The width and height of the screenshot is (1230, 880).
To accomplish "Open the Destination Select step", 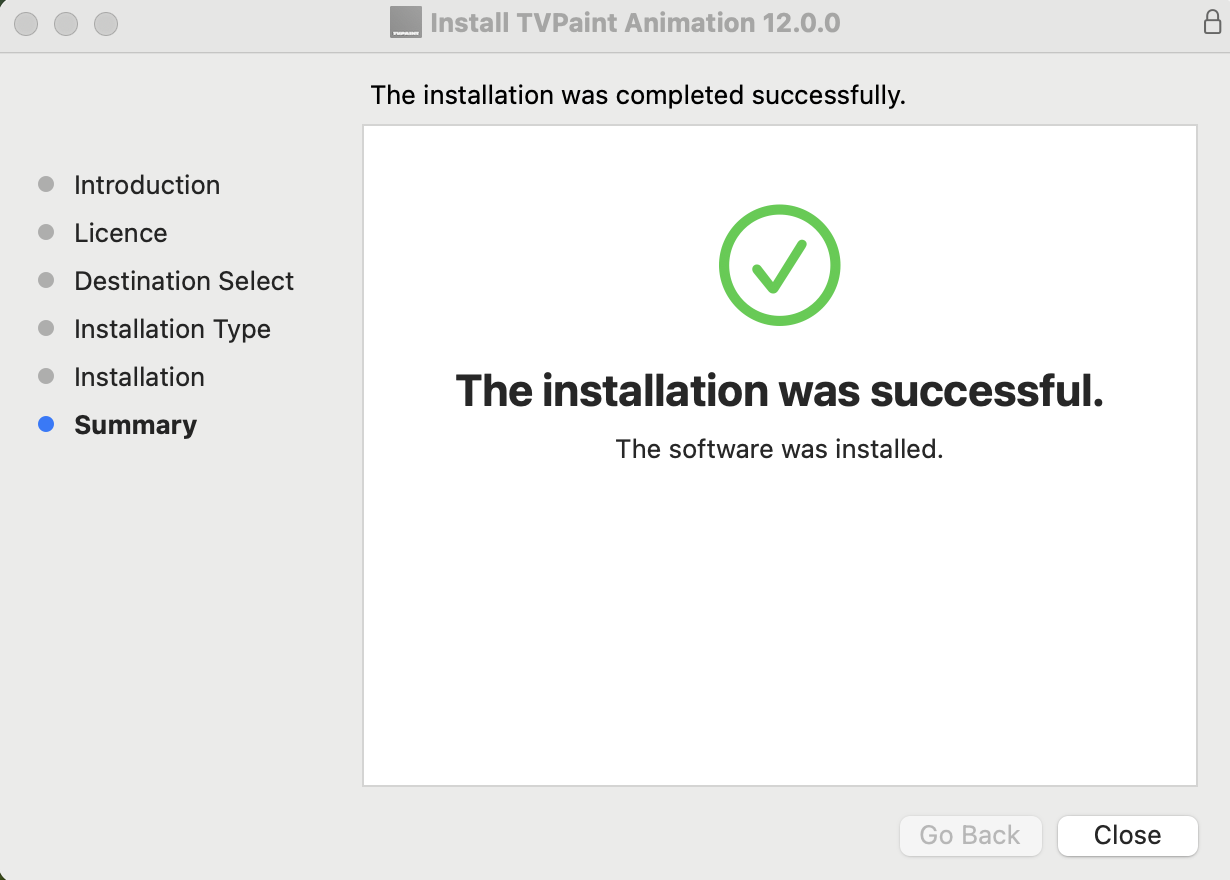I will pos(183,280).
